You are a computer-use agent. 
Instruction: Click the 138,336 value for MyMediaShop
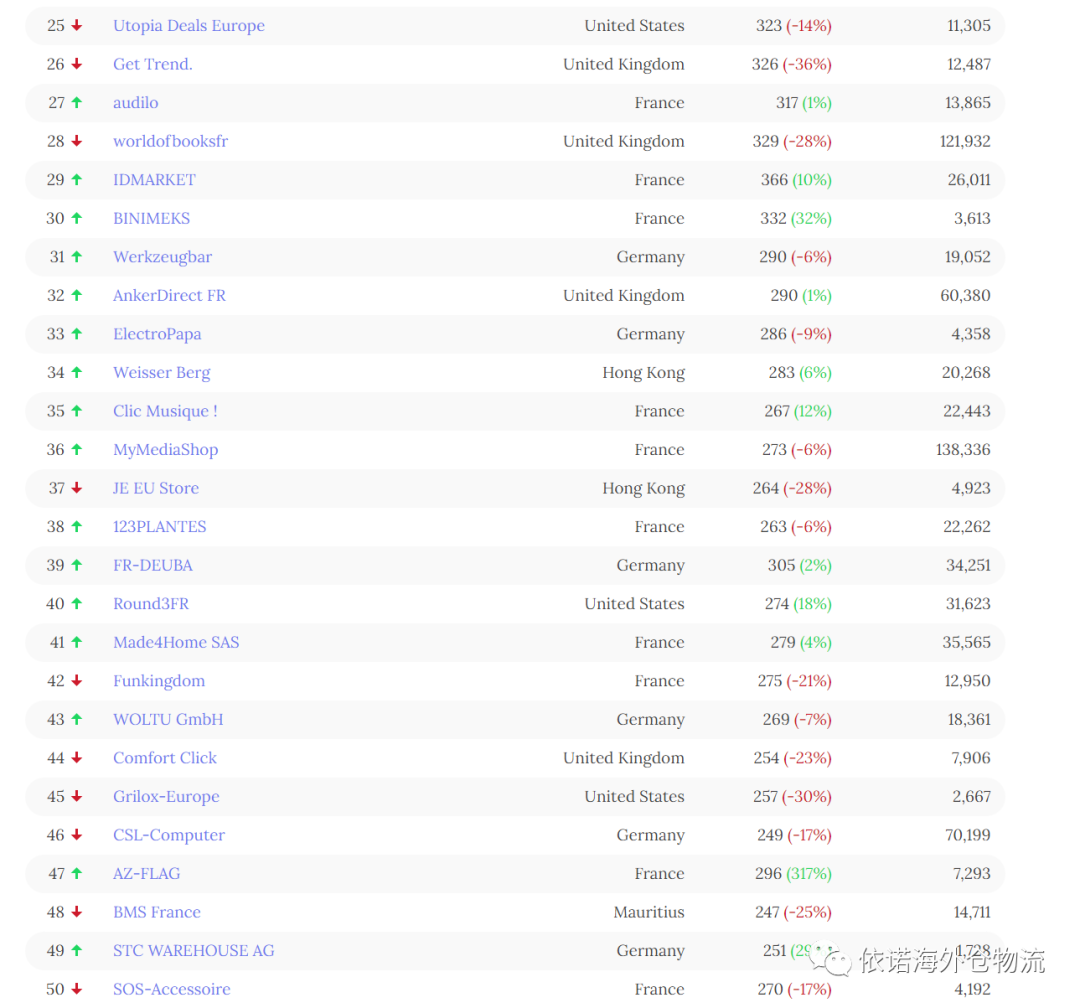[963, 451]
